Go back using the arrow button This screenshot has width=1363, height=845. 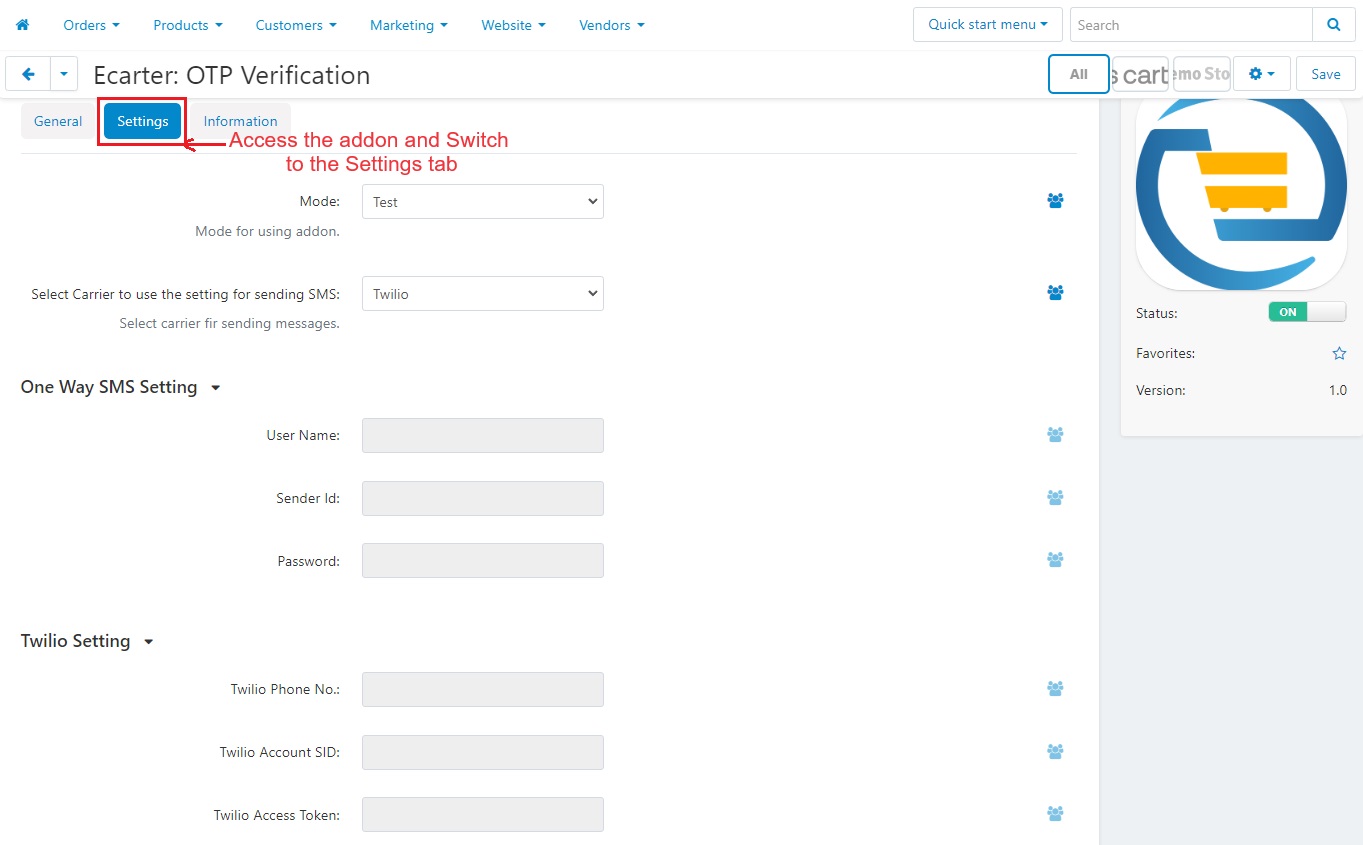point(28,74)
